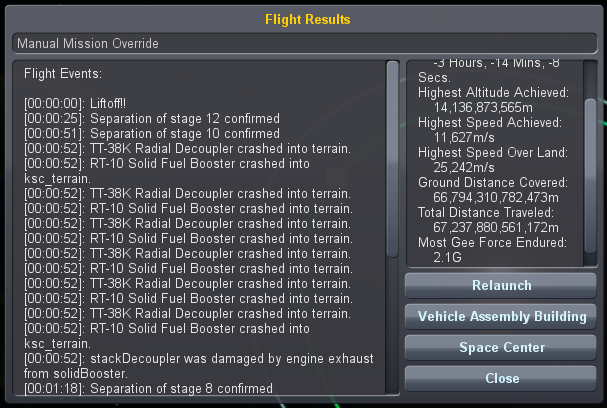Click the Total Distance Traveled value
This screenshot has height=408, width=607.
point(496,228)
